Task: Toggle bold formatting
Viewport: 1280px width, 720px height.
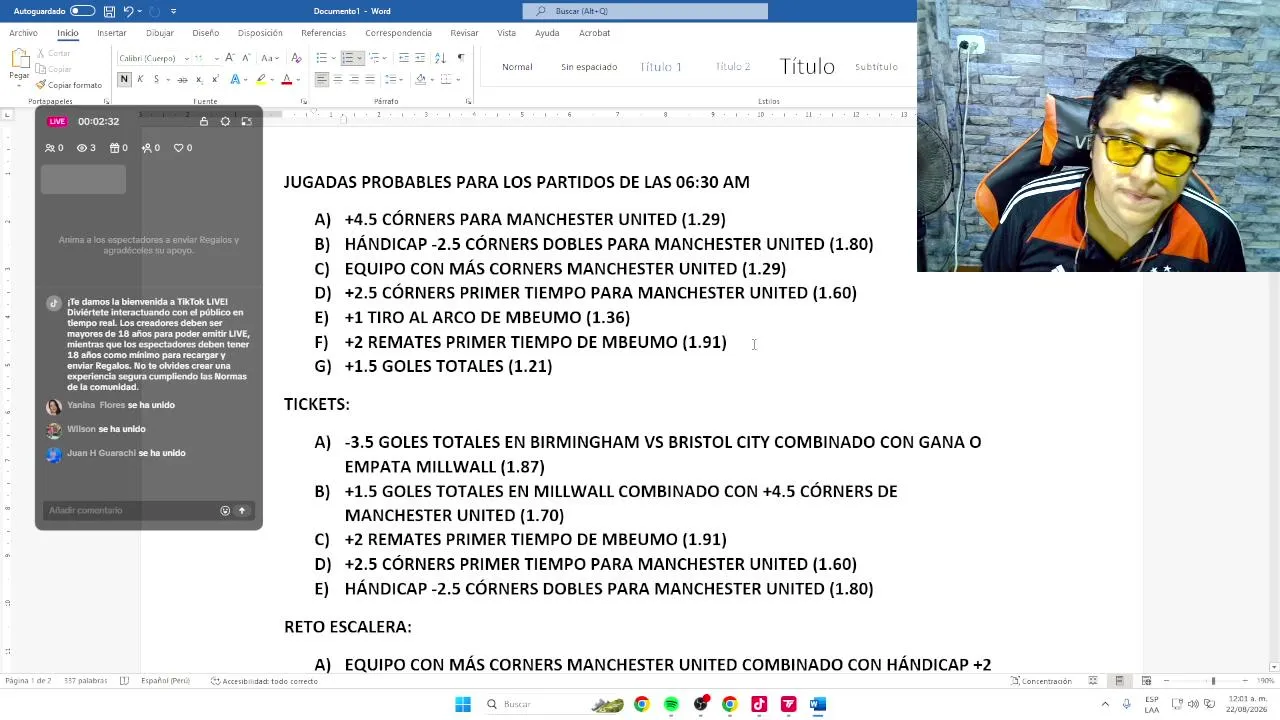Action: click(124, 79)
